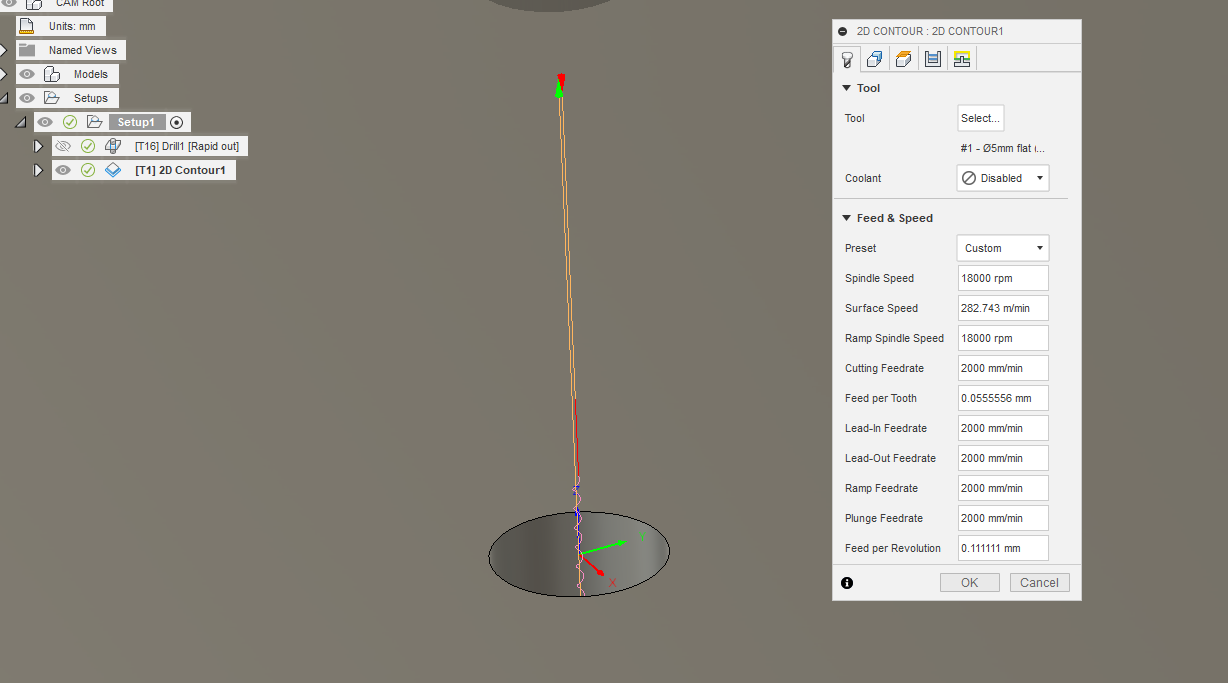Open the Geometry tab of the operation dialog
This screenshot has height=683, width=1228.
[874, 58]
